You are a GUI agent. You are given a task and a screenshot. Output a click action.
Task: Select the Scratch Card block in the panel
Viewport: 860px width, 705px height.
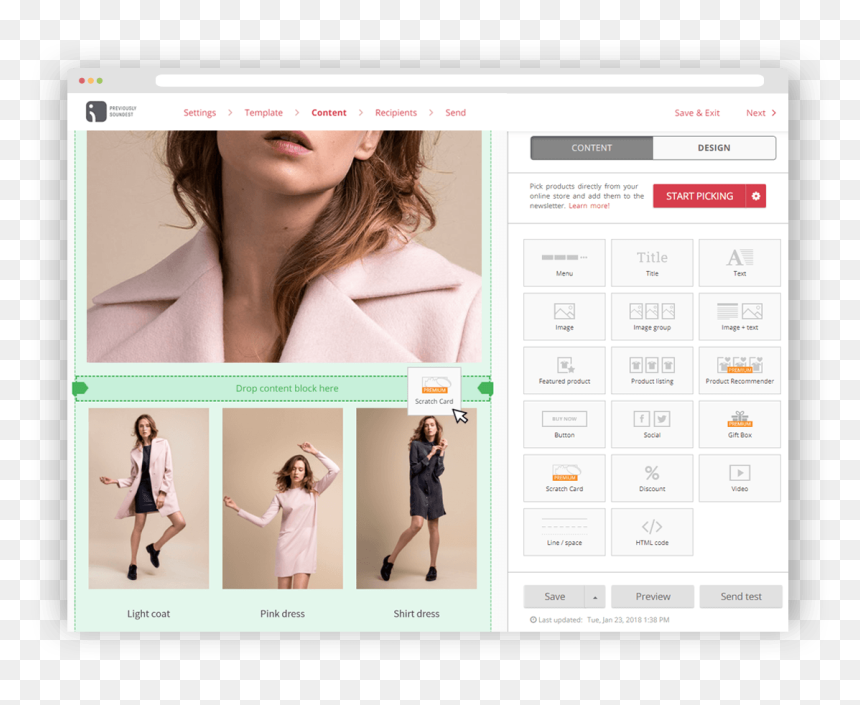564,478
